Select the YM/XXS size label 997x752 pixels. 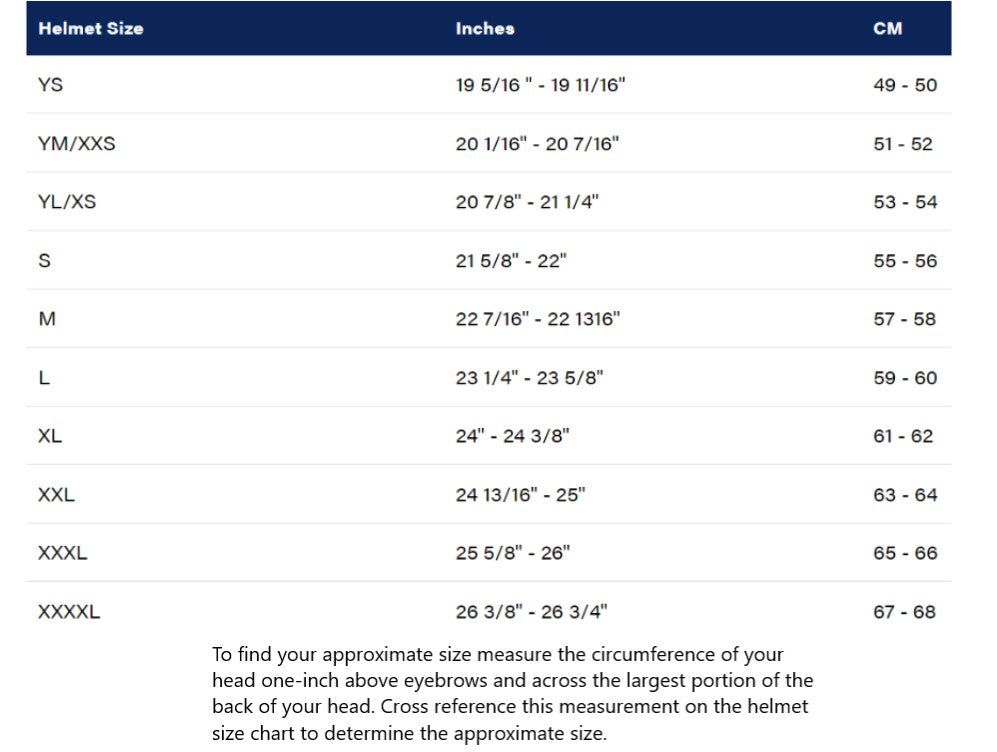(x=76, y=143)
